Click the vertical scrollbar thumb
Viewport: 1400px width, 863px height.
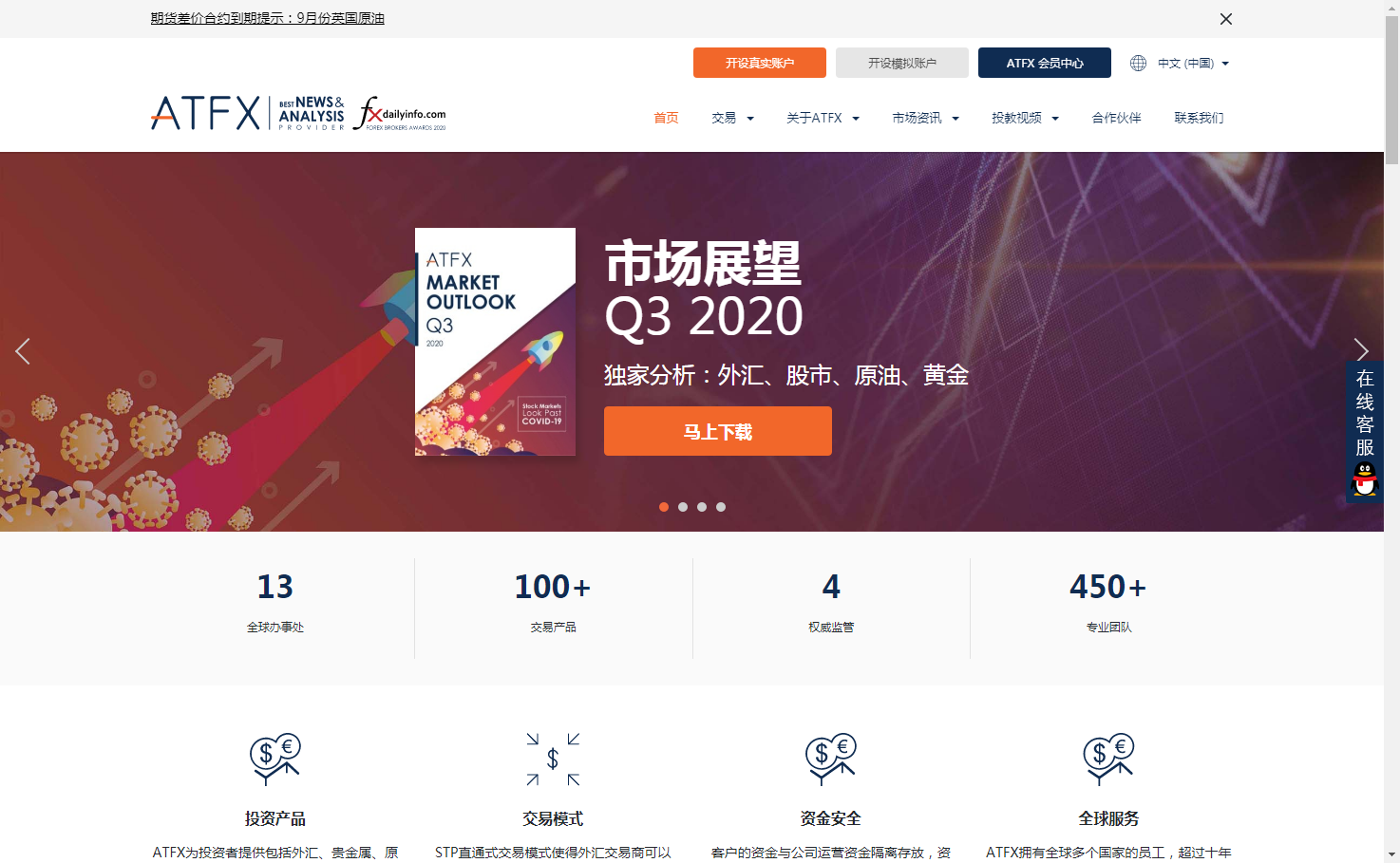[x=1391, y=90]
